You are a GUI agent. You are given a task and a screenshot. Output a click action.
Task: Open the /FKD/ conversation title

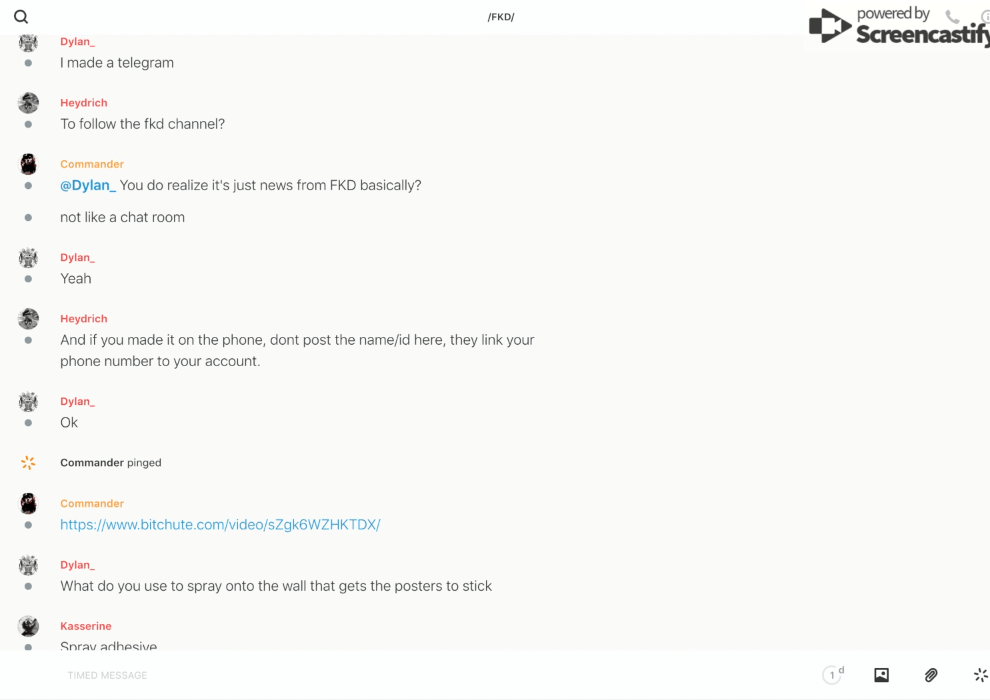pyautogui.click(x=501, y=17)
